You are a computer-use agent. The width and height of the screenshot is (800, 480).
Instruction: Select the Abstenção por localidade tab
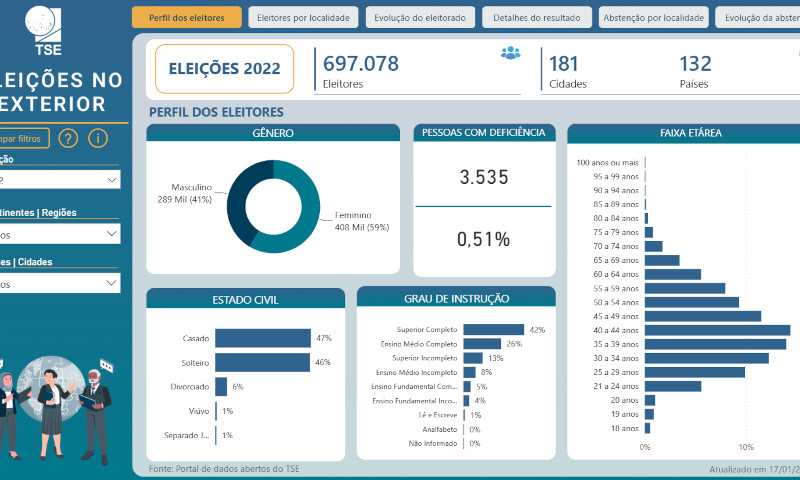click(x=654, y=17)
